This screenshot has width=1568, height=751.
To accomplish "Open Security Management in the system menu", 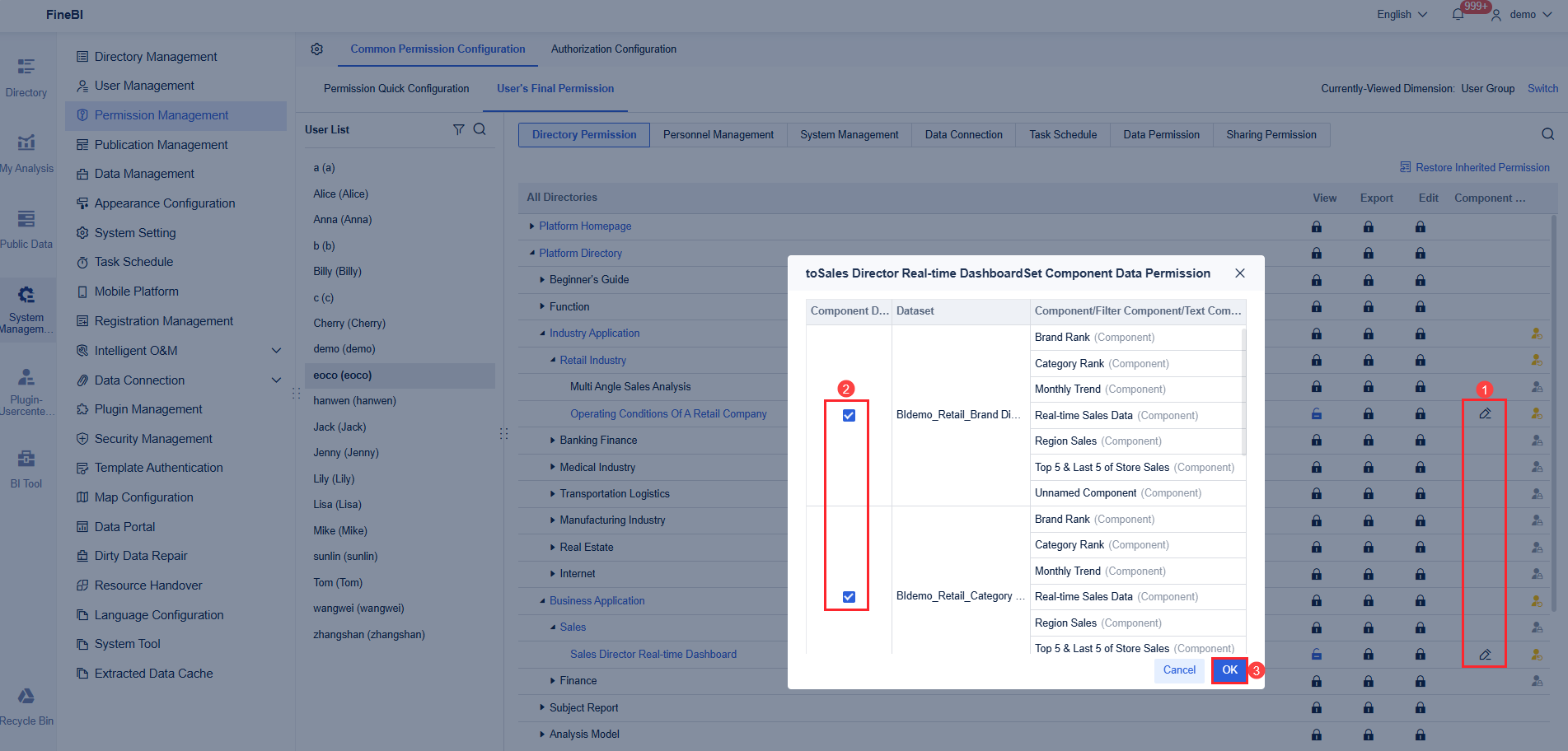I will coord(153,439).
